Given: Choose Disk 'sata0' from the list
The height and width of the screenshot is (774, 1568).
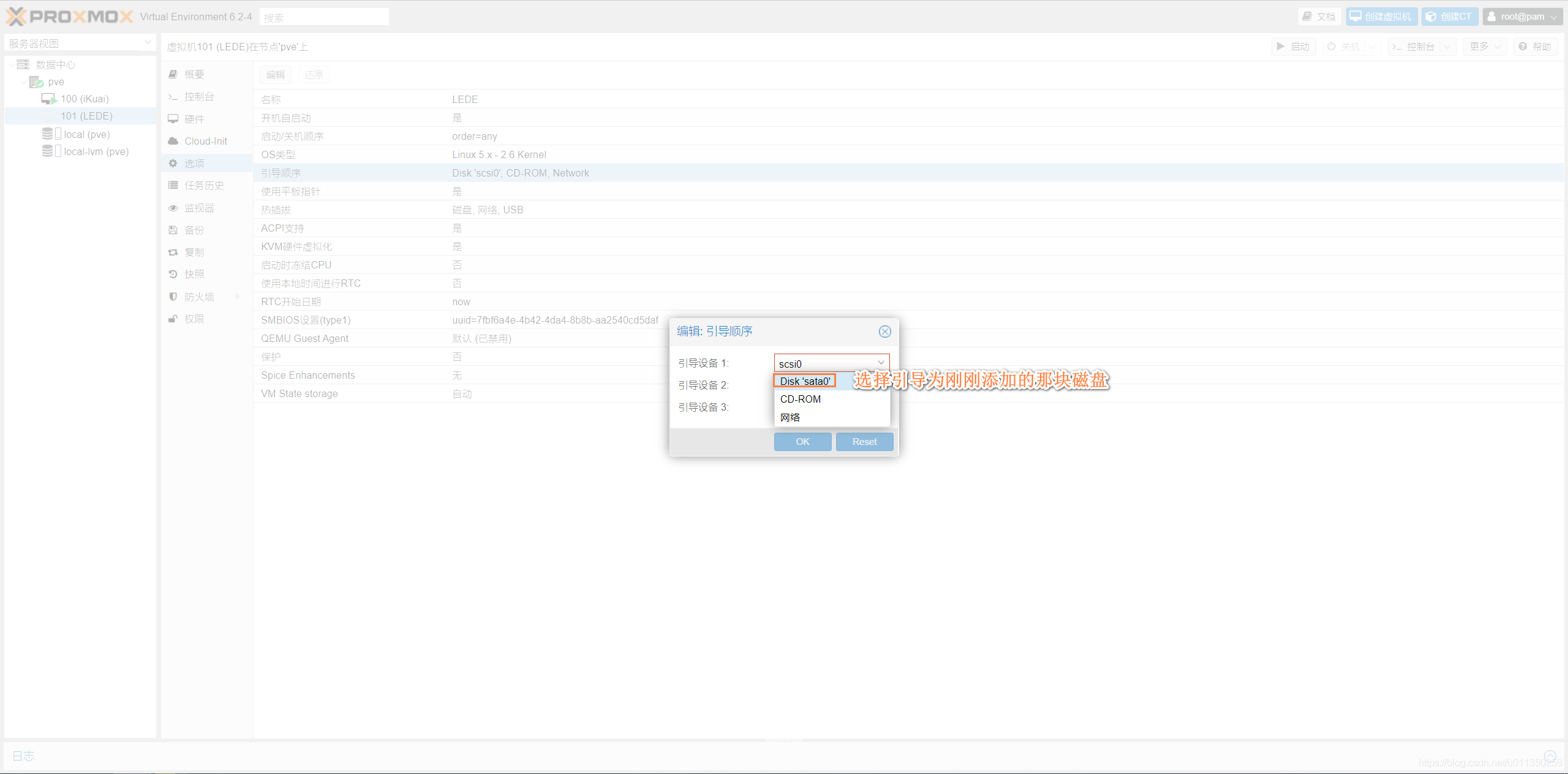Looking at the screenshot, I should [805, 381].
